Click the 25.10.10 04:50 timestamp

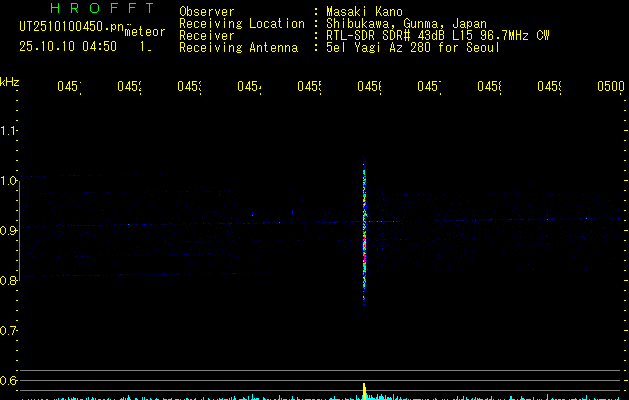(68, 46)
